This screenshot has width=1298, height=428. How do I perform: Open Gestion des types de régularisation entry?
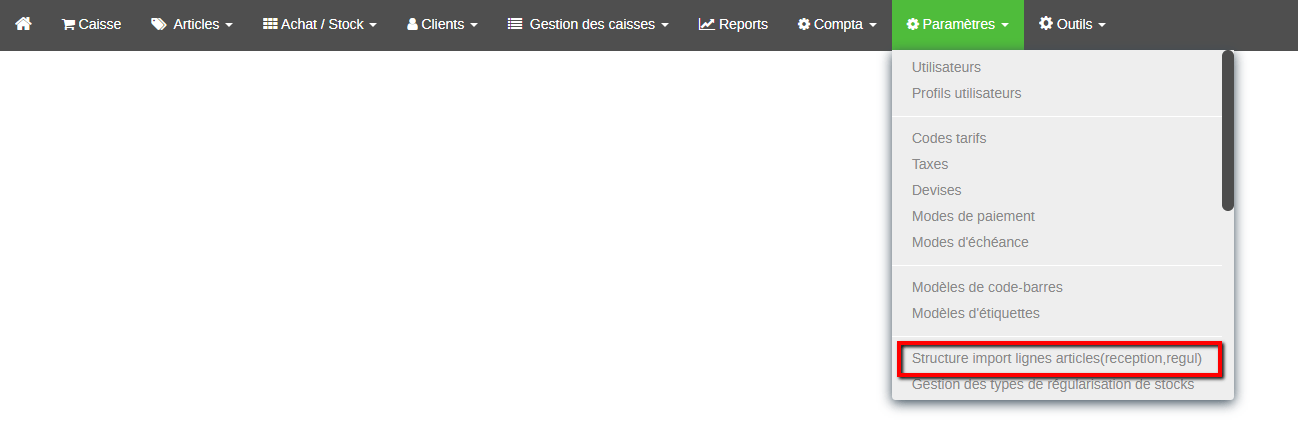(x=1053, y=384)
